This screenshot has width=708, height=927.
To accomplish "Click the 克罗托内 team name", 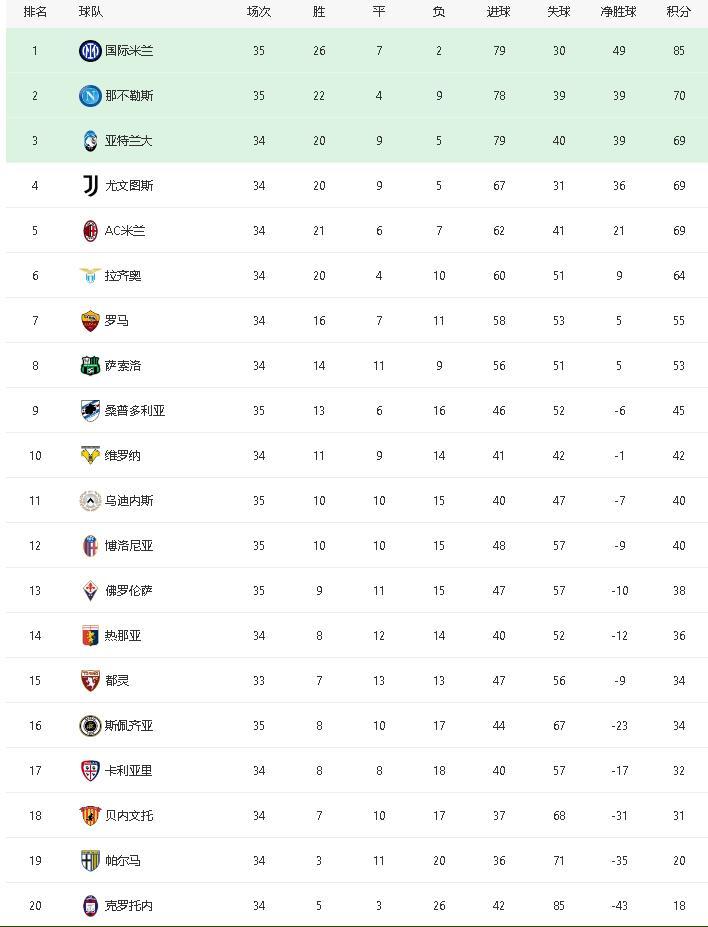I will click(129, 905).
